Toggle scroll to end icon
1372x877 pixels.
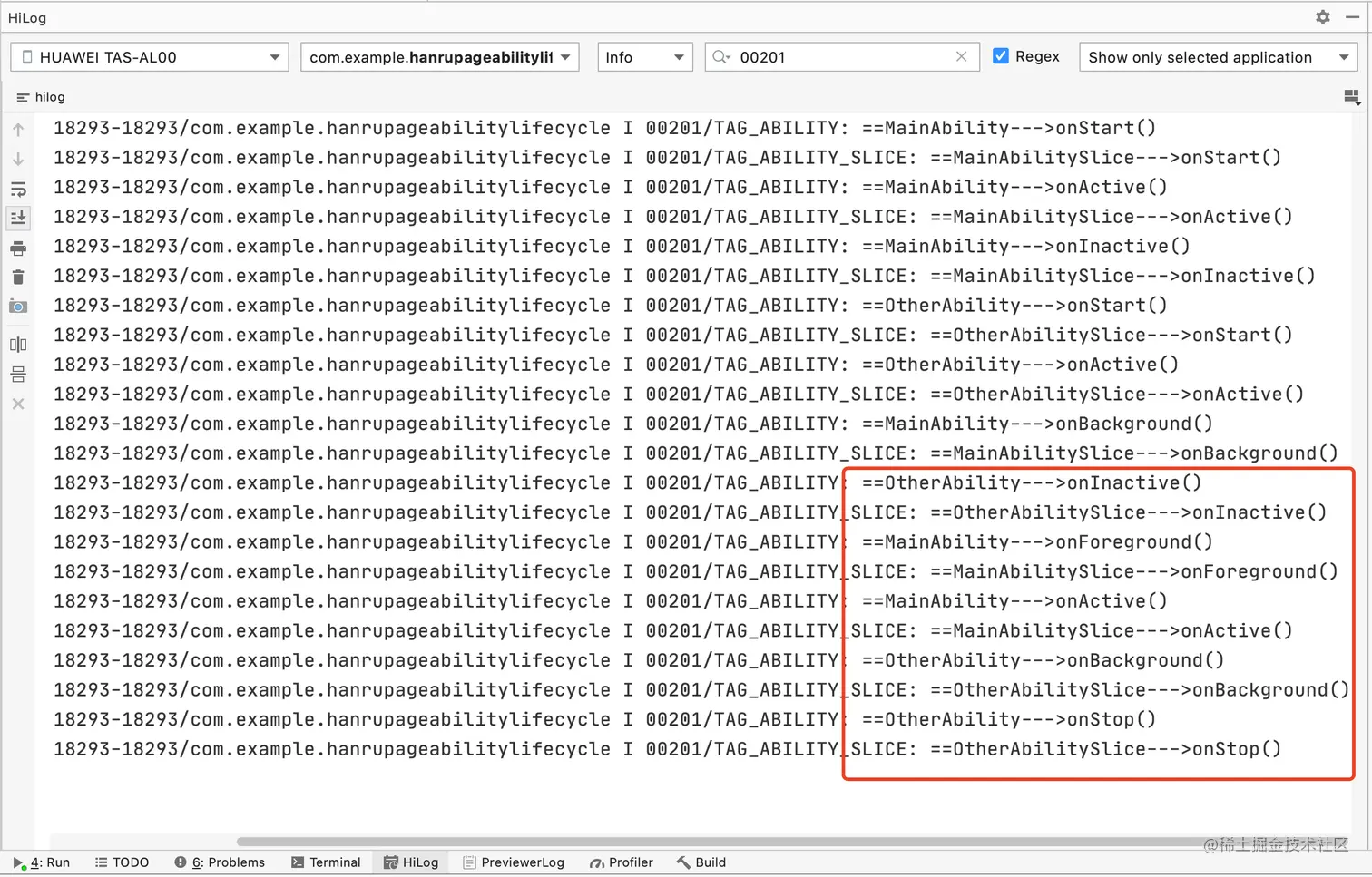18,218
